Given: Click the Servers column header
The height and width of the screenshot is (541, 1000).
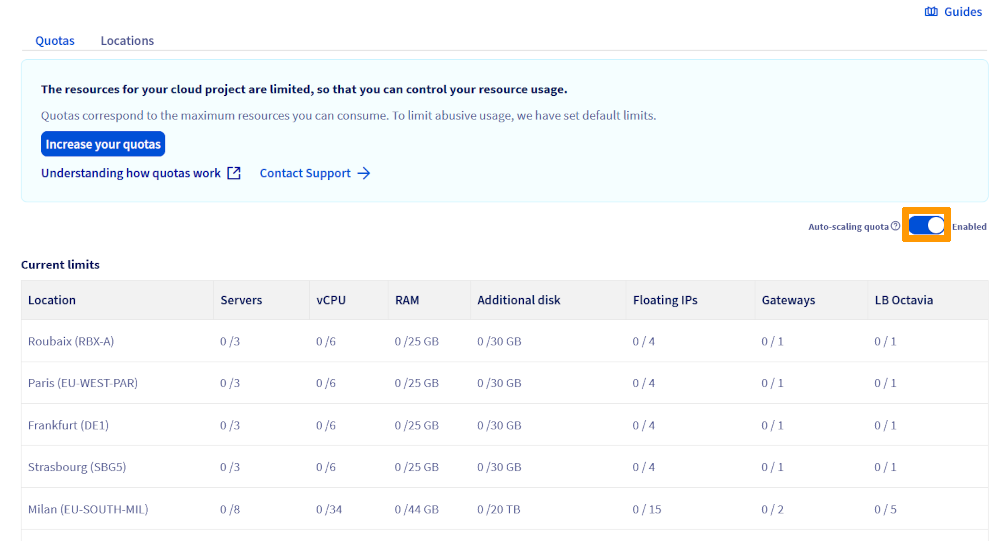Looking at the screenshot, I should tap(241, 300).
